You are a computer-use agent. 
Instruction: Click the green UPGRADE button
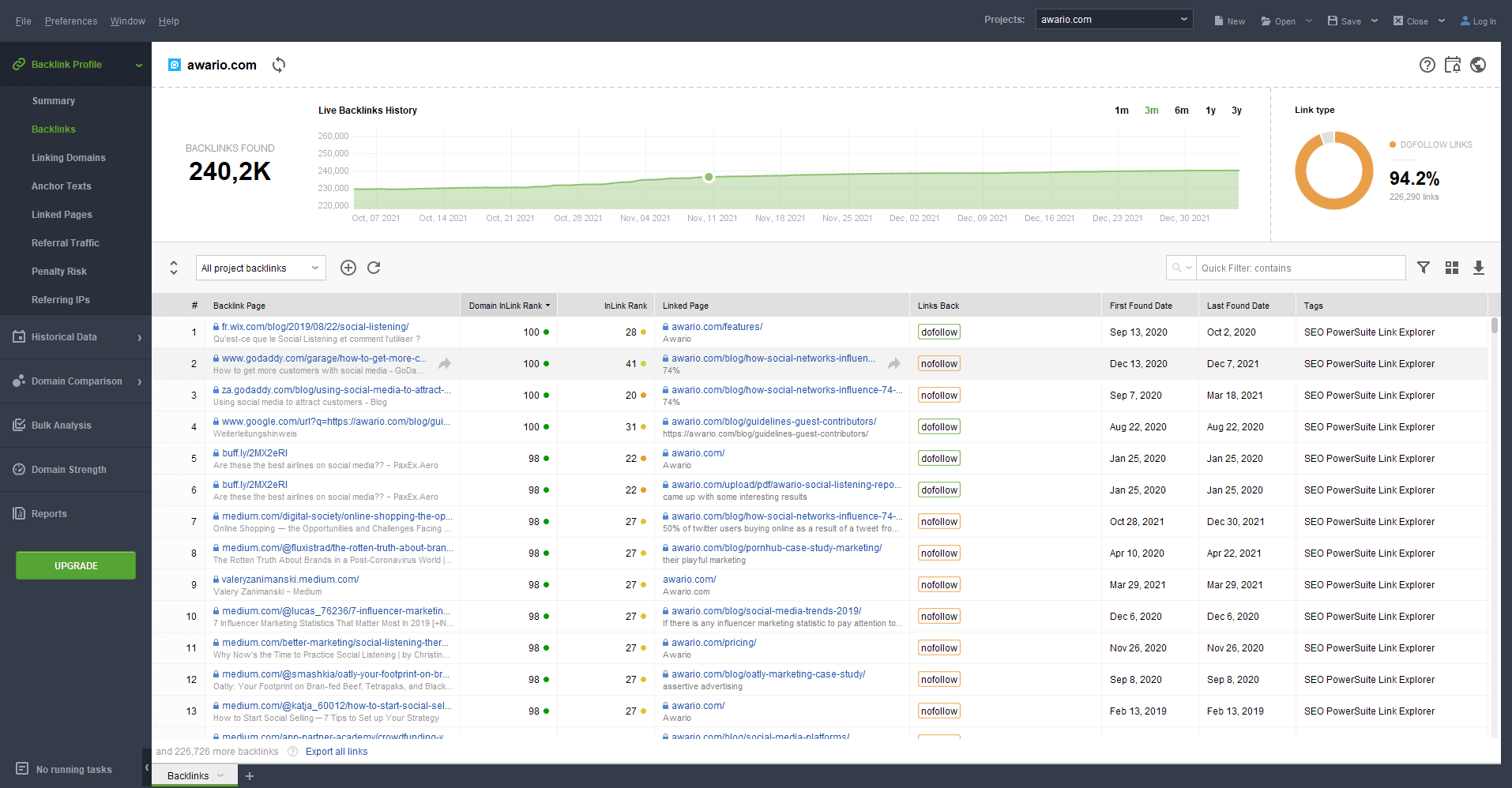click(x=76, y=565)
